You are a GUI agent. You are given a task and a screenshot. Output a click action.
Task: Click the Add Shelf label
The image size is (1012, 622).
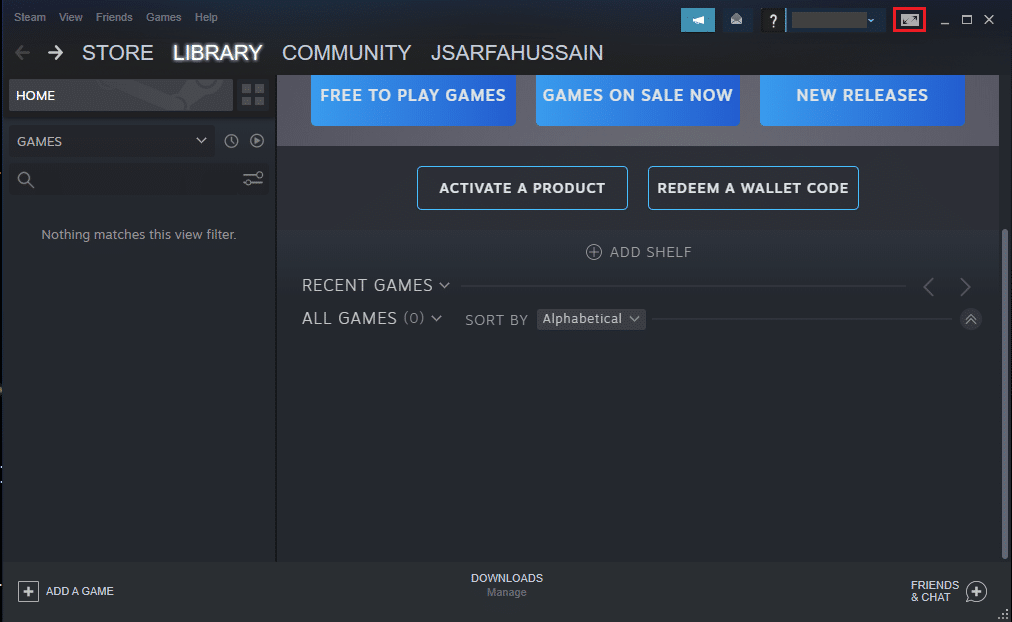651,252
